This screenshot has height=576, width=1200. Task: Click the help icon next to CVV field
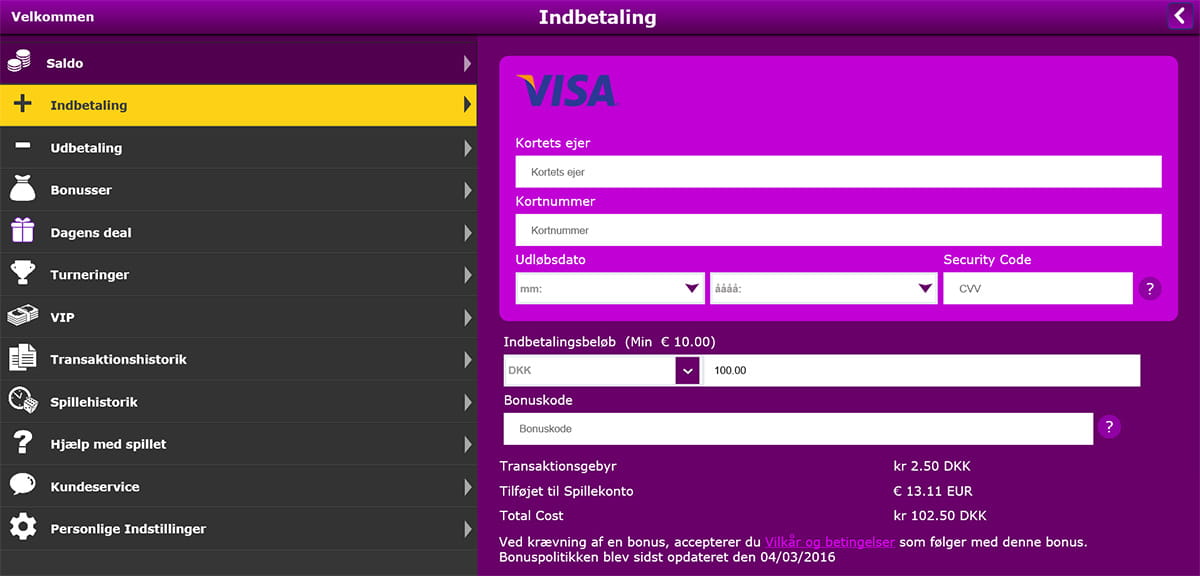pyautogui.click(x=1149, y=289)
